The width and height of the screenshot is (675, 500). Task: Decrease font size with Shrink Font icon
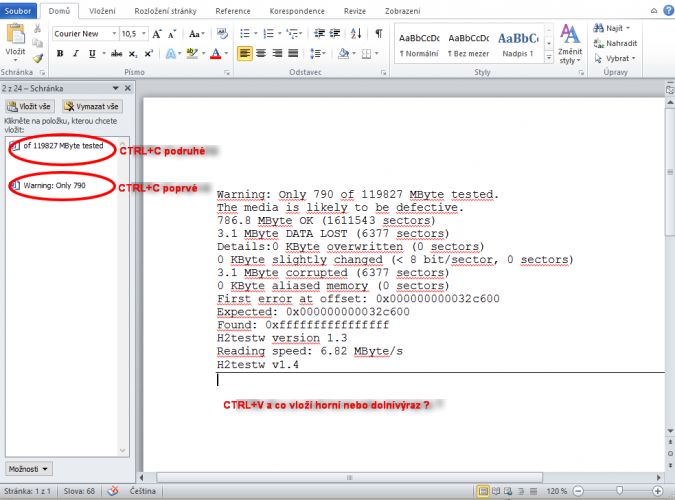172,34
